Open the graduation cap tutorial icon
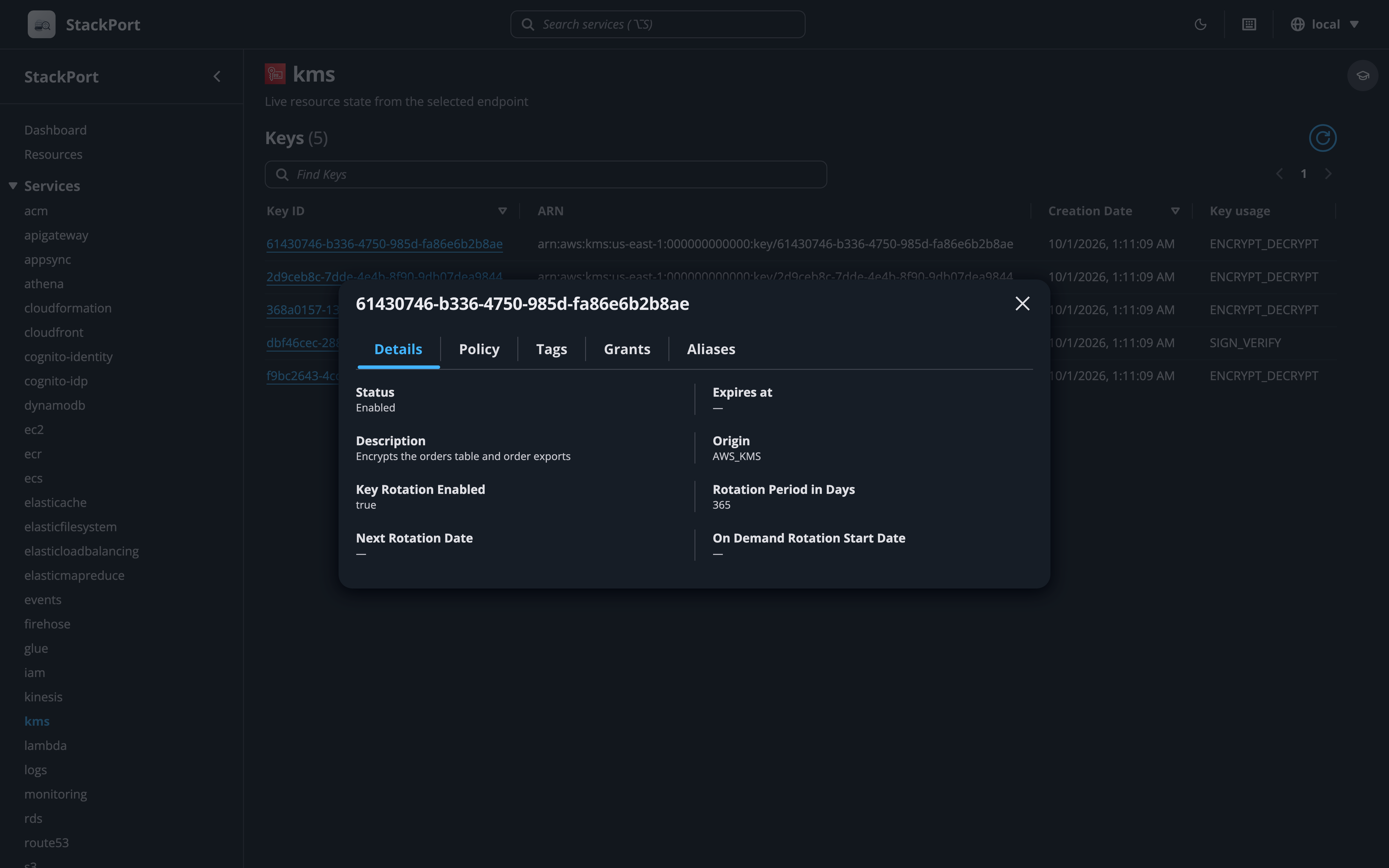This screenshot has height=868, width=1389. [x=1363, y=76]
